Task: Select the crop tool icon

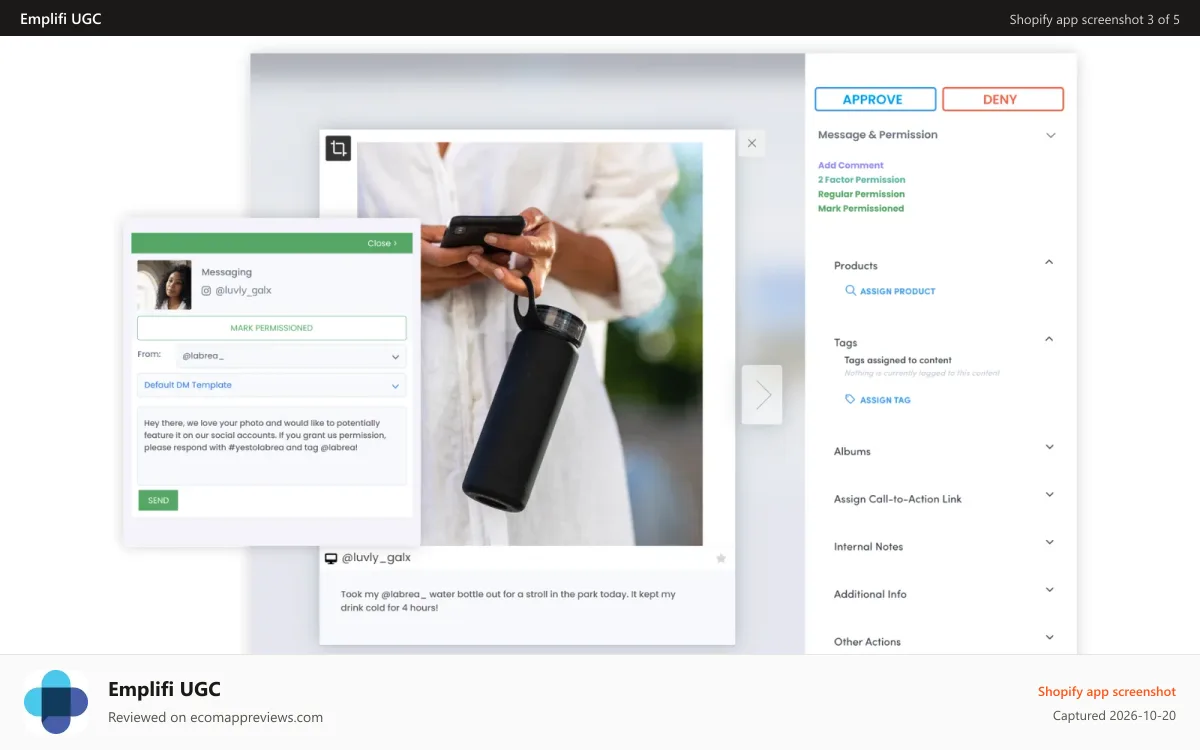Action: tap(338, 149)
